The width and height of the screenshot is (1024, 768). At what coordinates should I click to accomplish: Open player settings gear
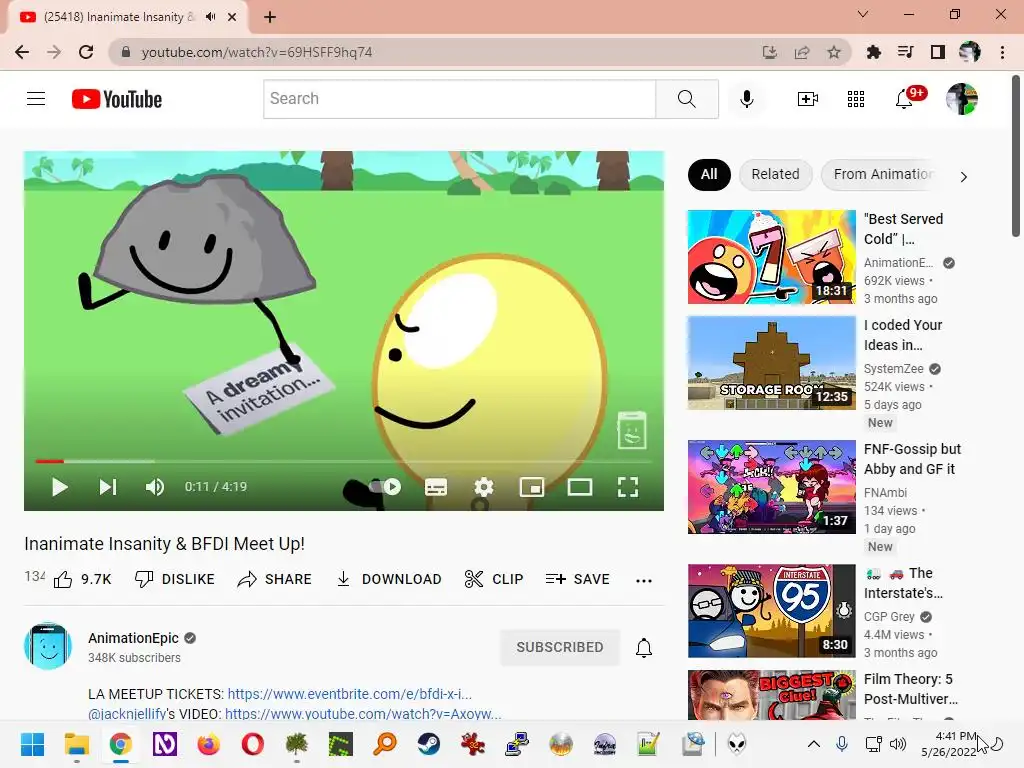tap(483, 487)
